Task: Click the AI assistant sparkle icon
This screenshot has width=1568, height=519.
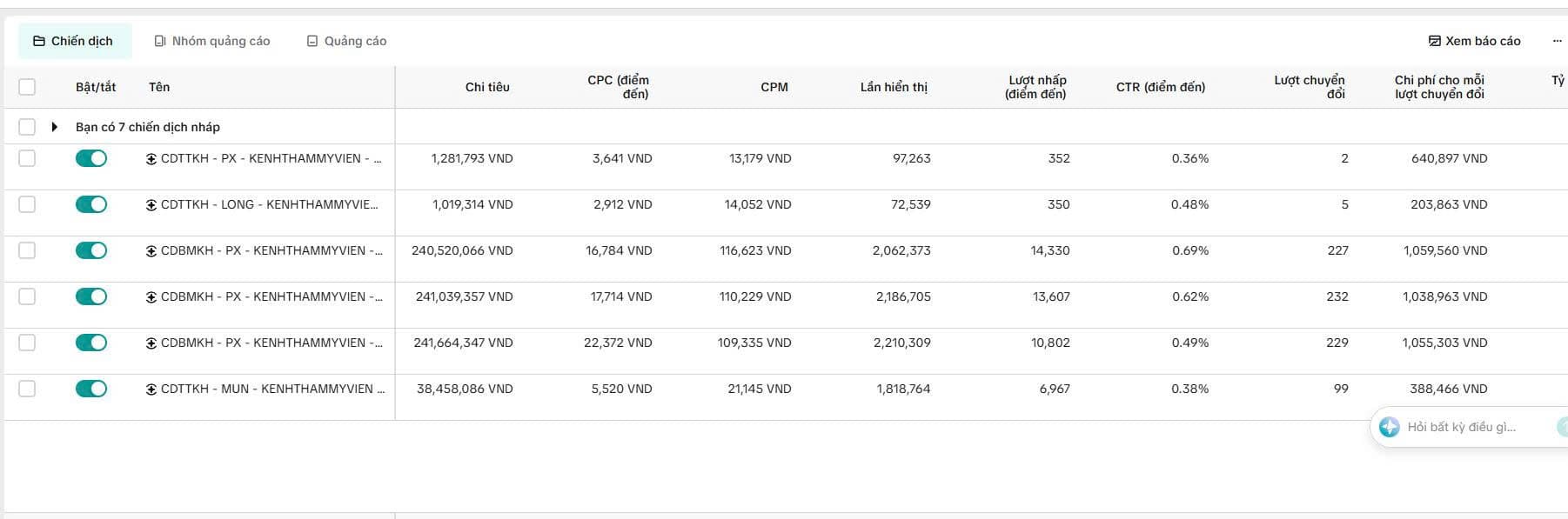Action: pos(1390,427)
